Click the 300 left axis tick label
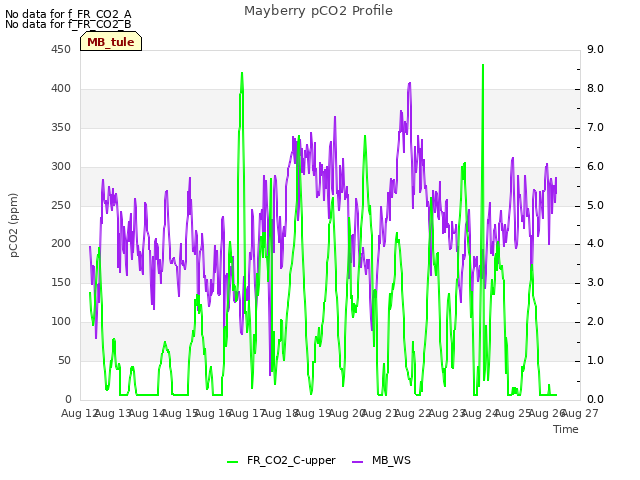640x480 pixels. point(61,167)
